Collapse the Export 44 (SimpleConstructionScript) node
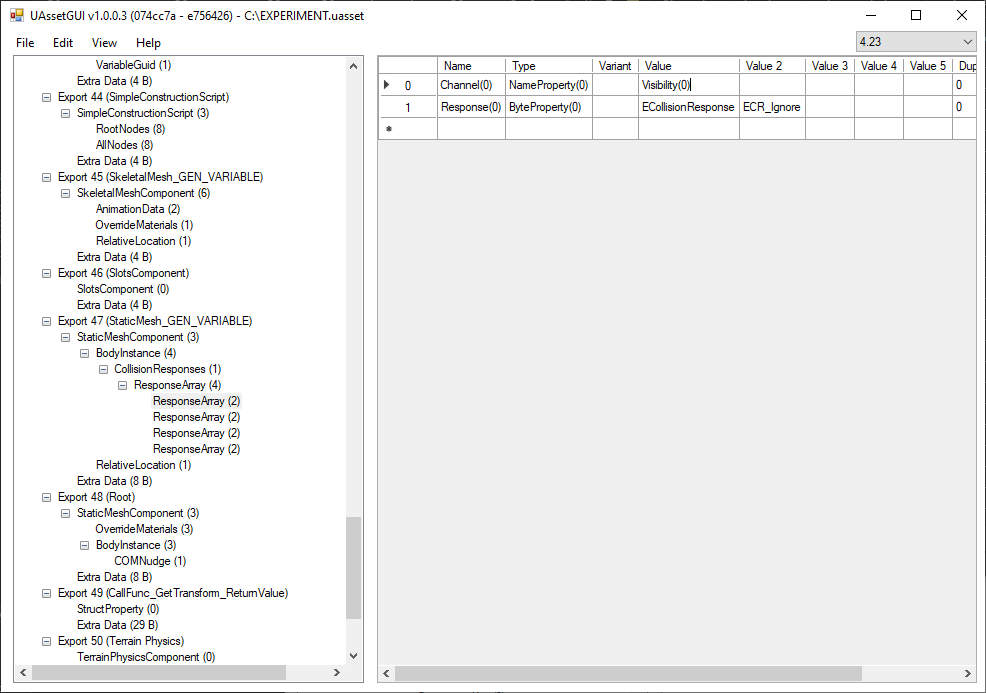The image size is (986, 693). pyautogui.click(x=47, y=97)
